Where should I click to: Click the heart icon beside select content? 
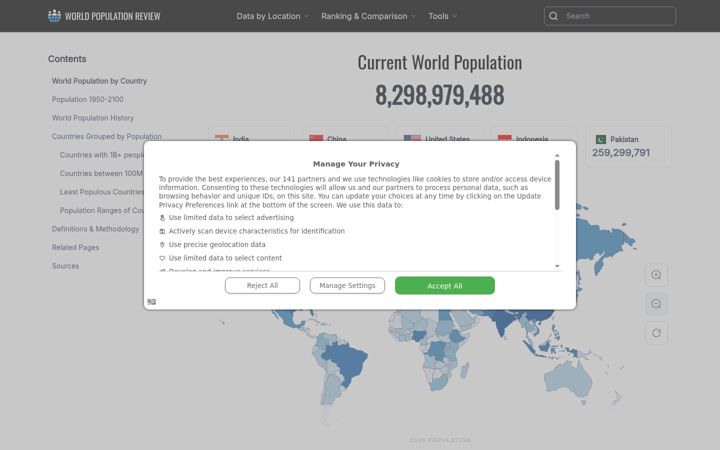tap(162, 258)
